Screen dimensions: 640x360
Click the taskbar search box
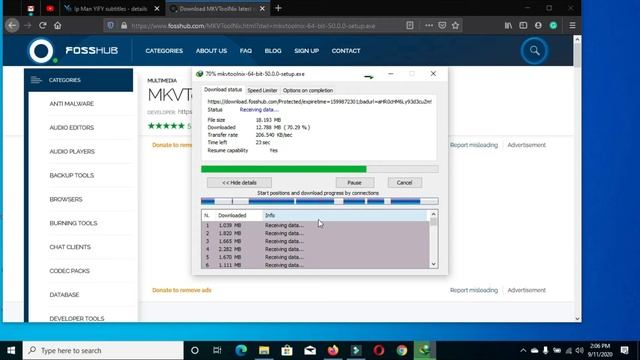[103, 350]
